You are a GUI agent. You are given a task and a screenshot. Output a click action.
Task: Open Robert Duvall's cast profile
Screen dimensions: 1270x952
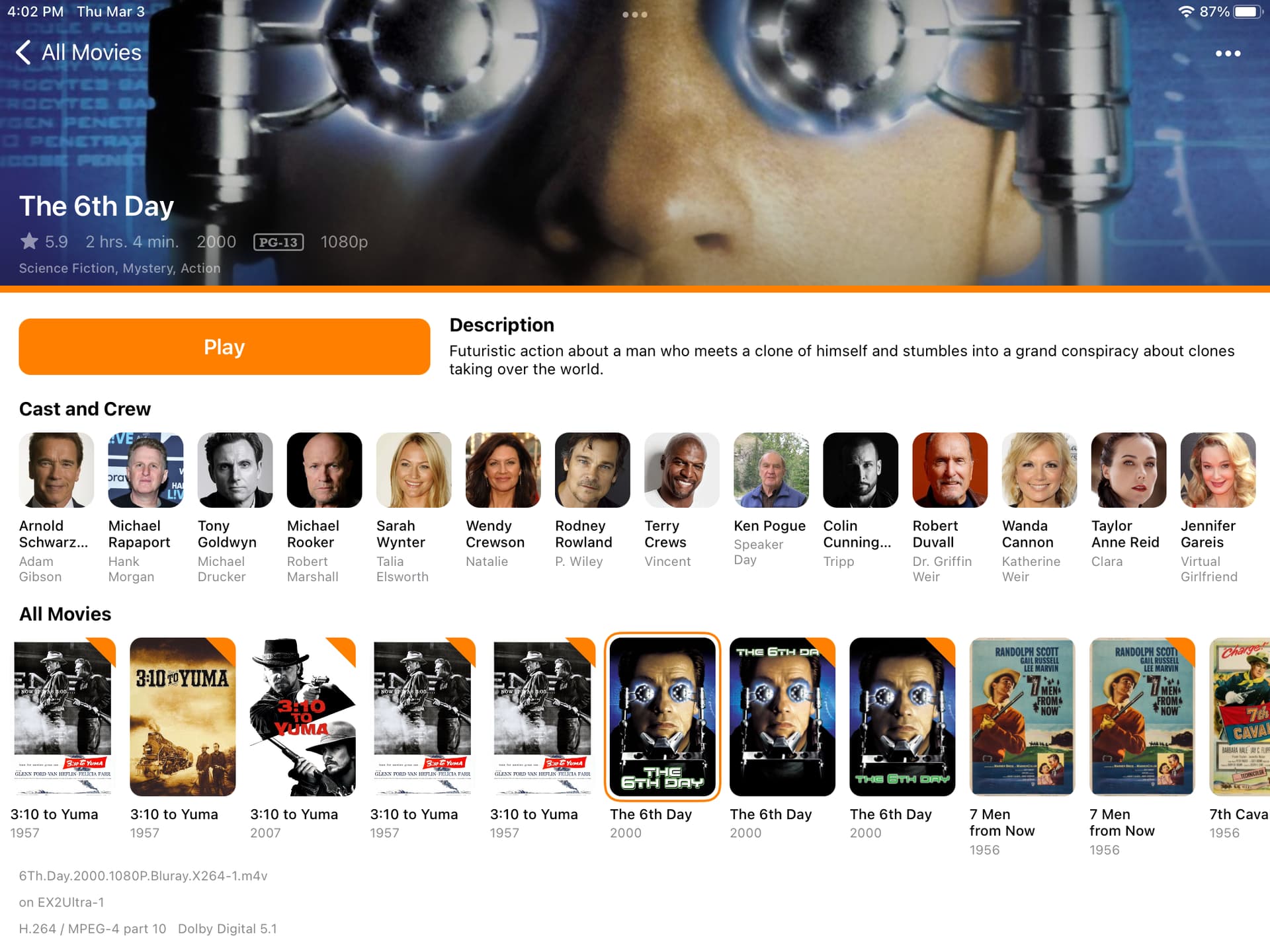pyautogui.click(x=950, y=470)
